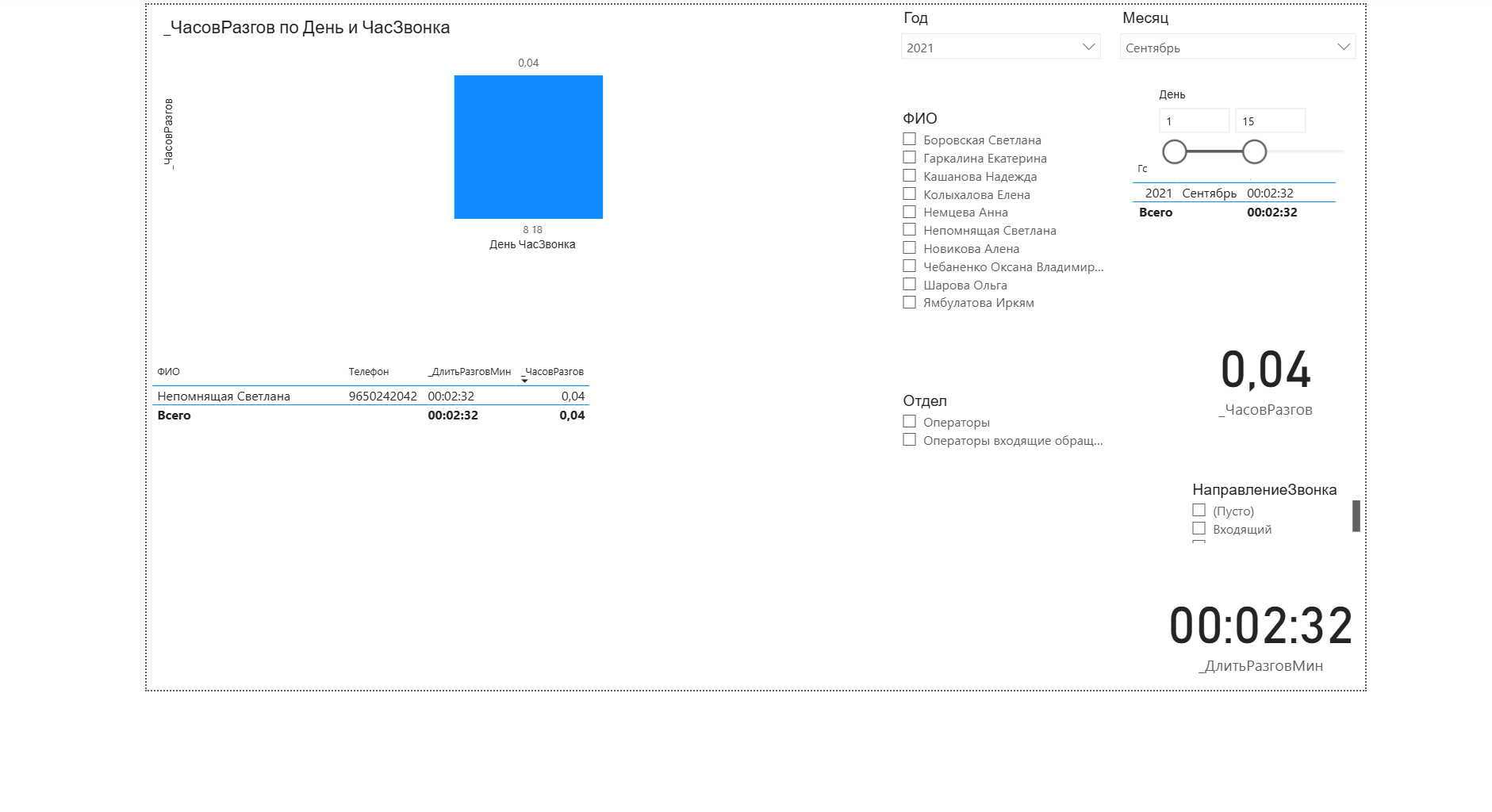Click the День start value field

click(1194, 121)
